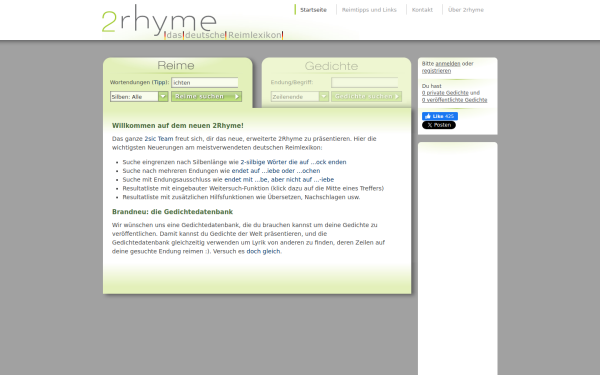Open the Silben: Alle dropdown
This screenshot has height=375, width=600.
[139, 96]
